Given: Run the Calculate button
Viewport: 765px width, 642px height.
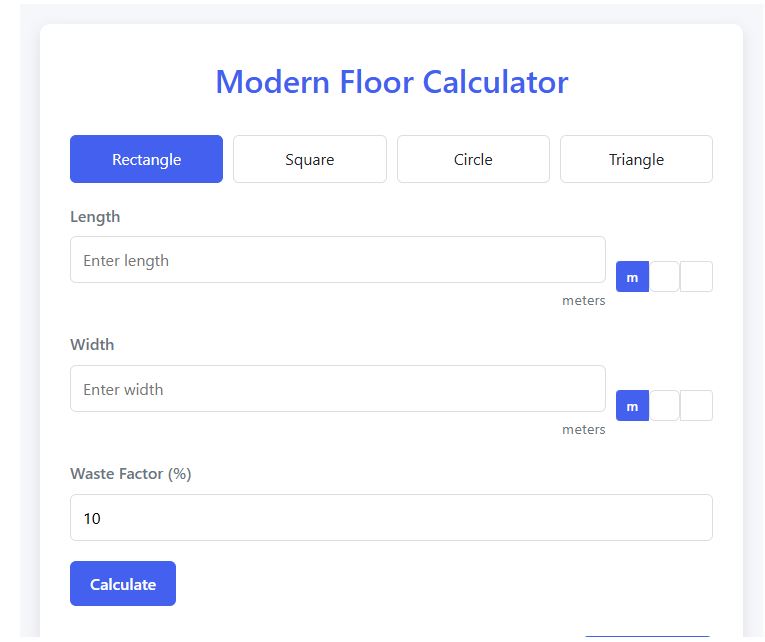Looking at the screenshot, I should tap(123, 583).
